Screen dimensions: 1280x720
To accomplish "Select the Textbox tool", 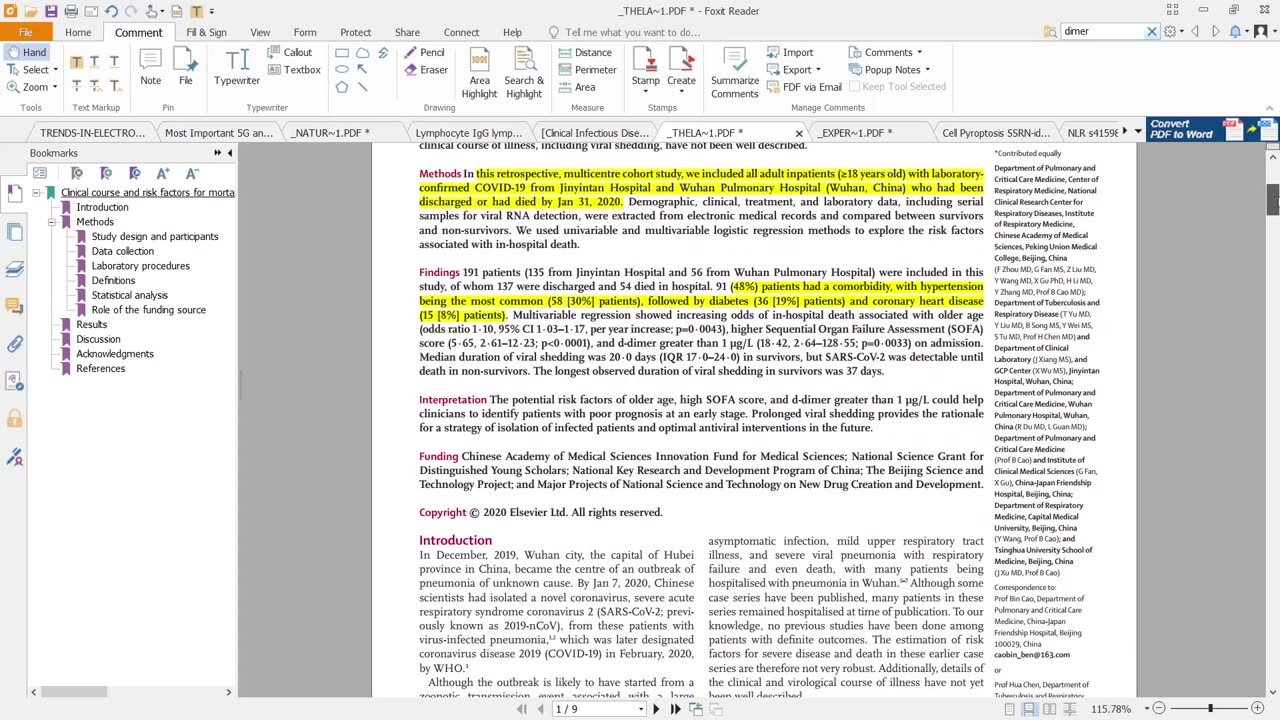I will [294, 70].
